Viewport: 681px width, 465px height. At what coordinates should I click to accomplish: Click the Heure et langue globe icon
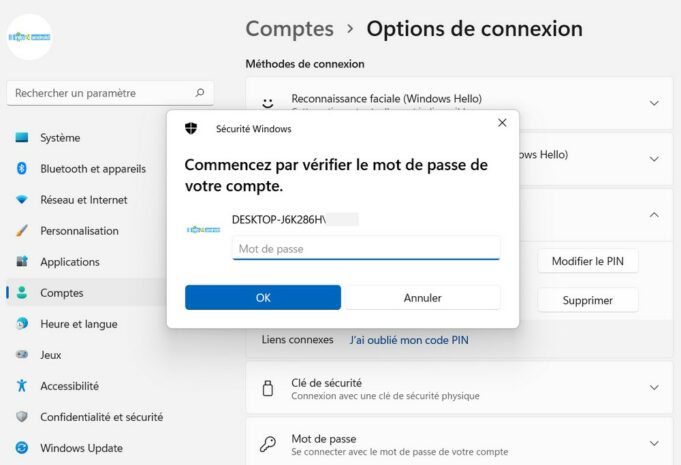[22, 324]
